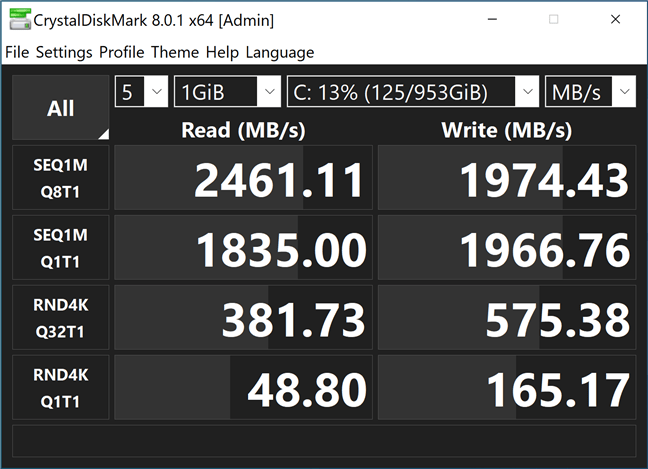This screenshot has width=648, height=469.
Task: Start the SEQ1M Q8T1 test
Action: click(x=60, y=178)
